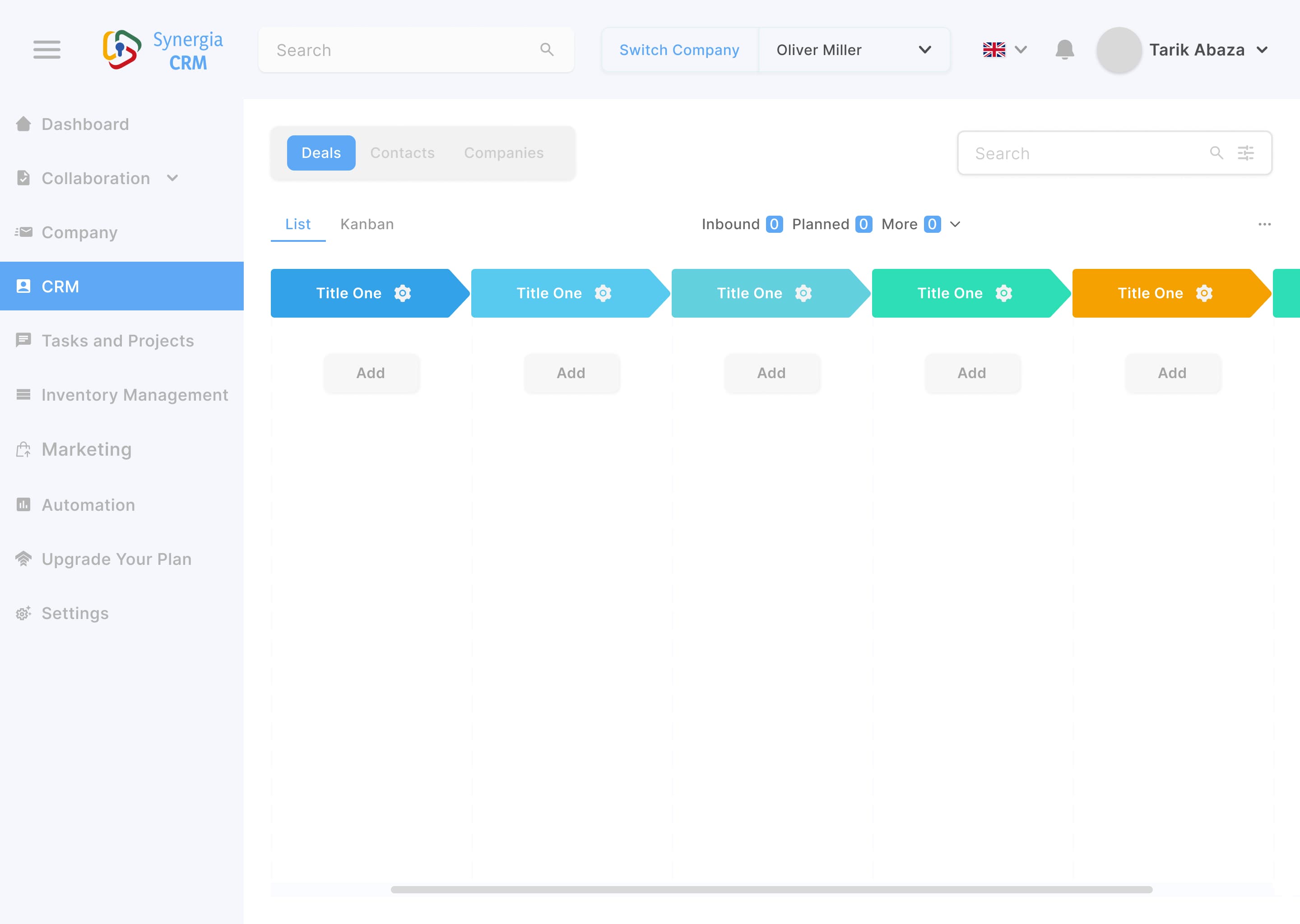The height and width of the screenshot is (924, 1300).
Task: Open the filter sliders icon in deals search
Action: [x=1245, y=152]
